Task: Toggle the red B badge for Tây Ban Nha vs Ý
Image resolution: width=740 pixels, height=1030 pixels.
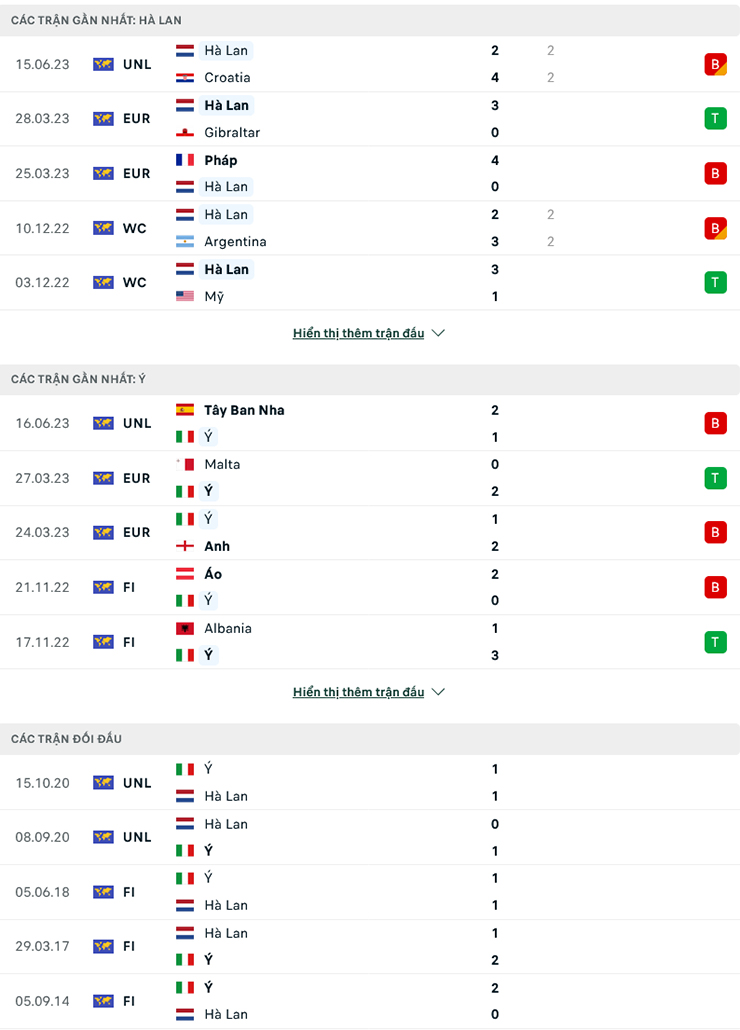Action: 716,423
